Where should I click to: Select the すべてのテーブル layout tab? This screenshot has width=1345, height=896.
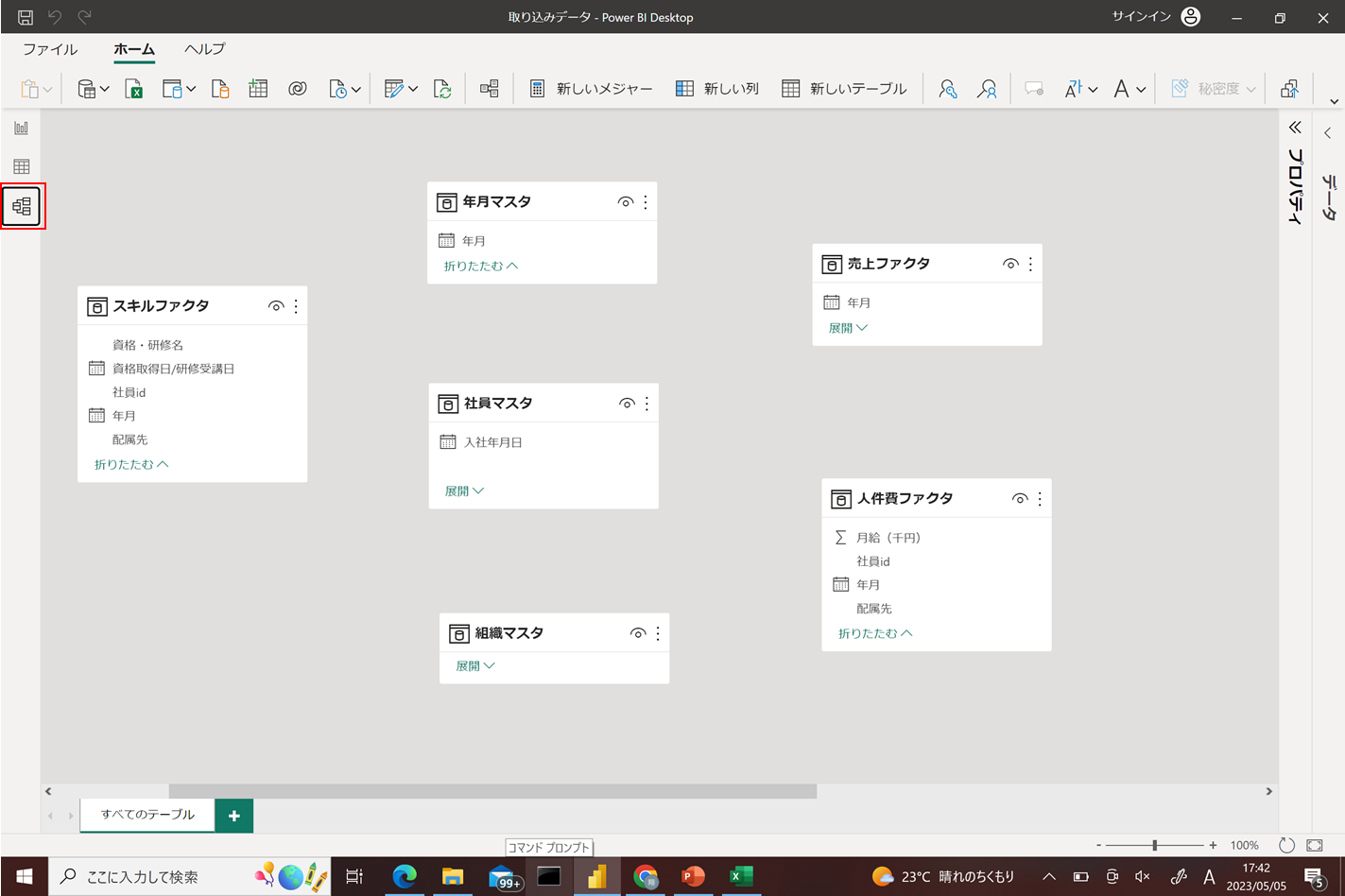[147, 815]
